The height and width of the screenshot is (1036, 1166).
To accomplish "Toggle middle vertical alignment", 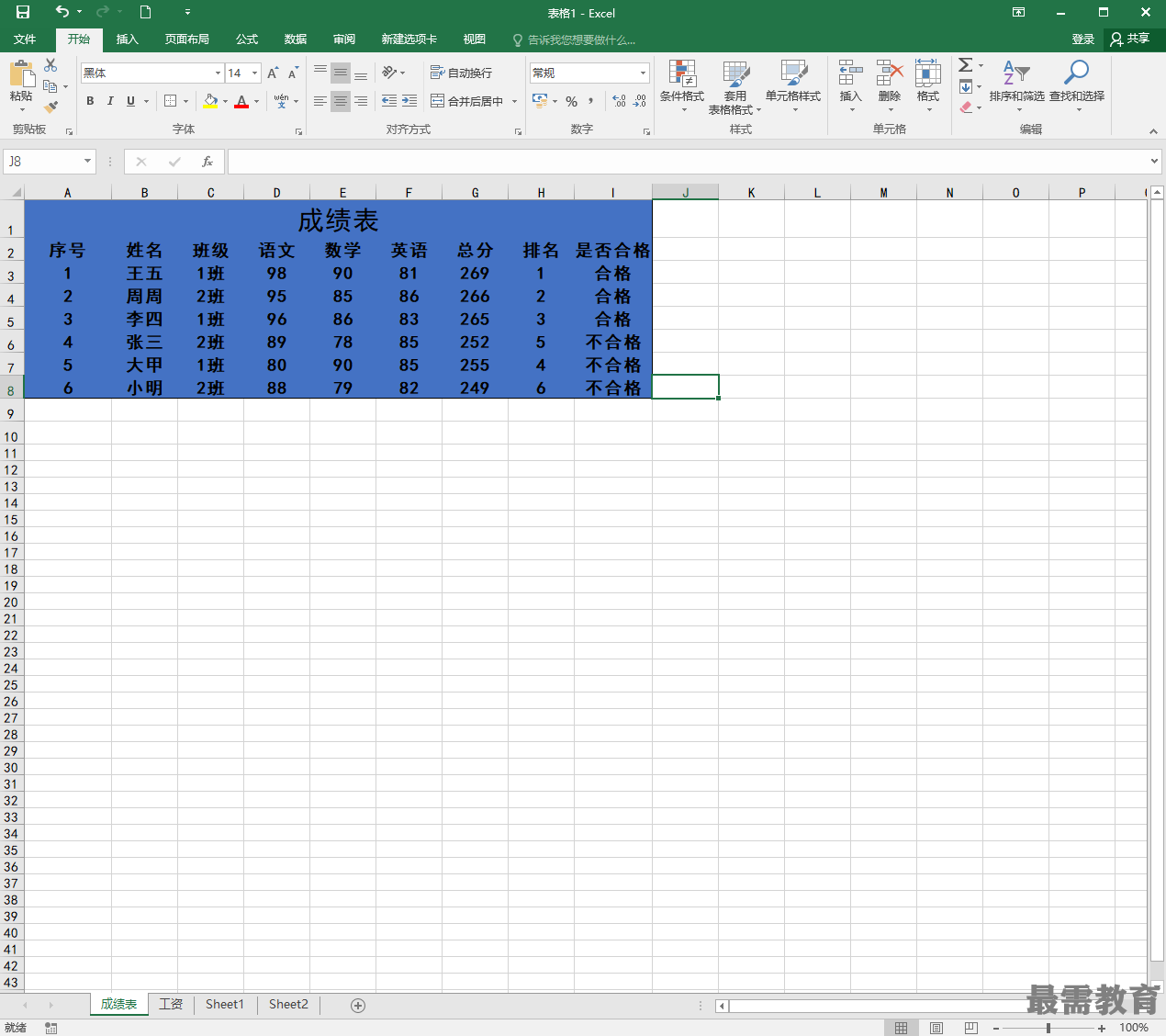I will pyautogui.click(x=340, y=73).
